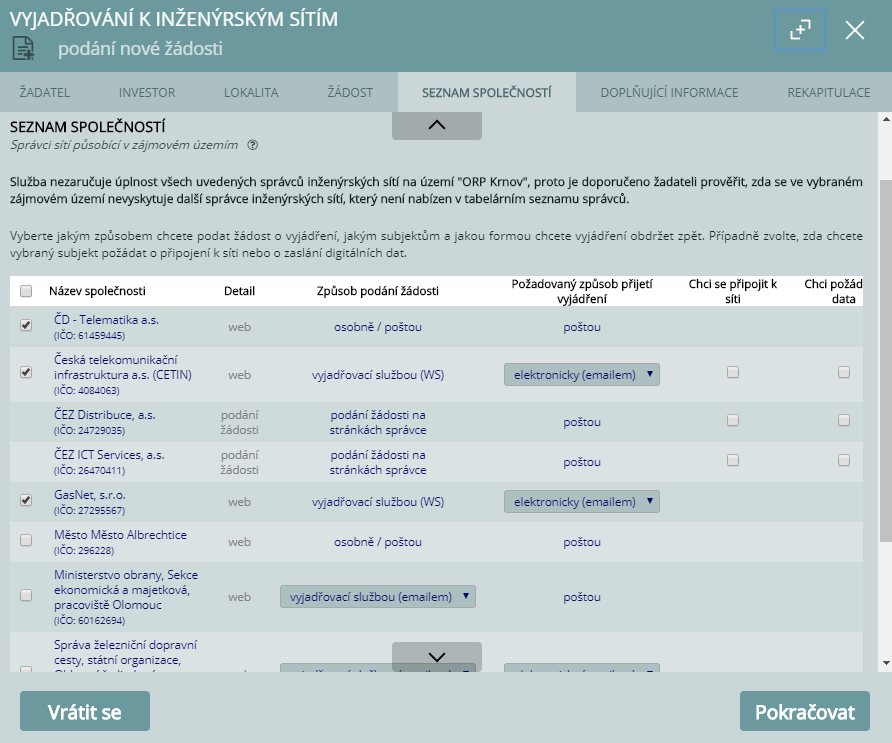Click 'vyjadřovací službou (WS)' in GasNet row
This screenshot has height=743, width=892.
point(378,502)
